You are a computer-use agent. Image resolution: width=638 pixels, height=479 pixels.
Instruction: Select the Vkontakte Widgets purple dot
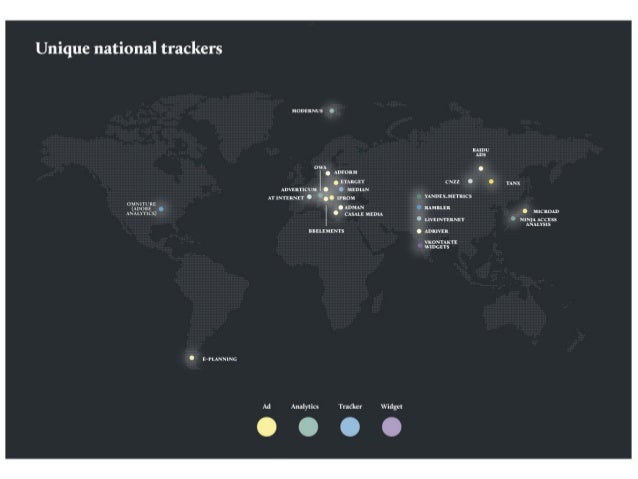click(420, 245)
